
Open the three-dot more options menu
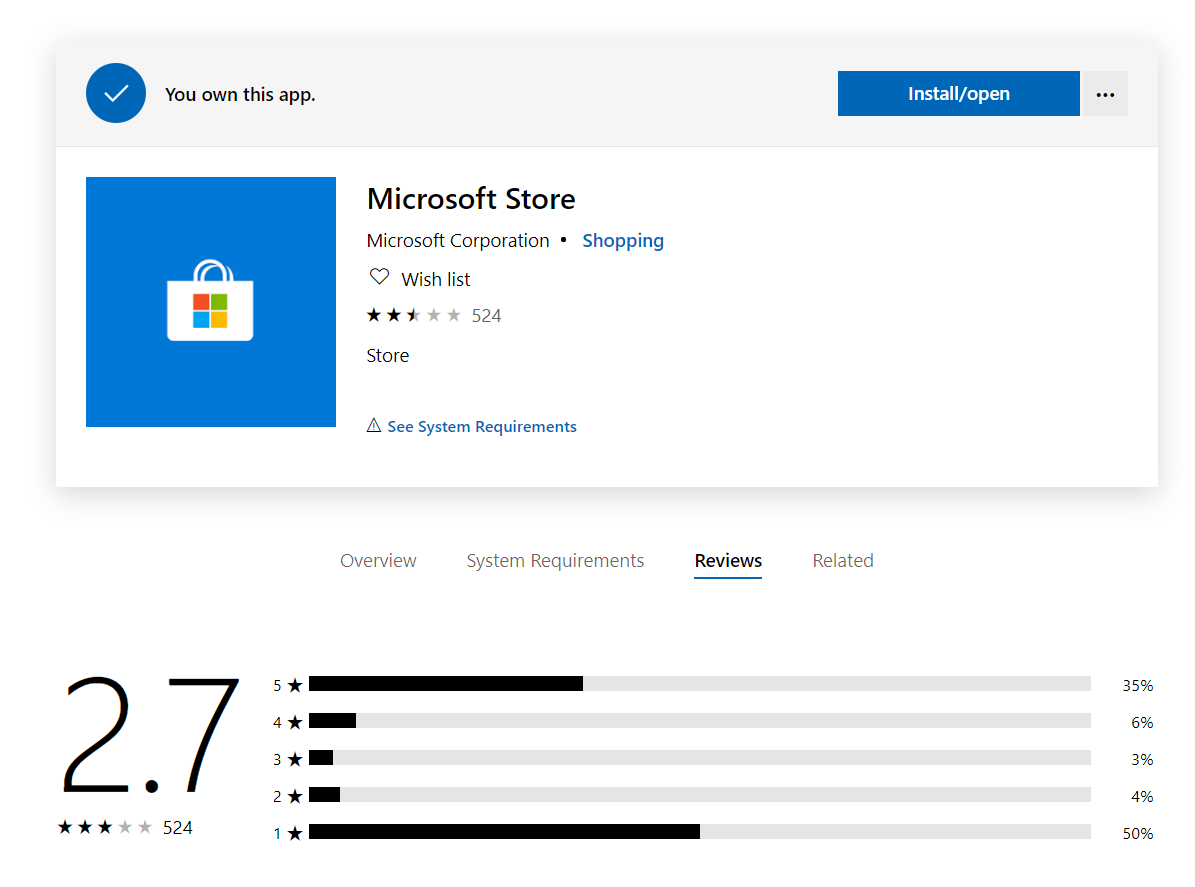point(1104,94)
